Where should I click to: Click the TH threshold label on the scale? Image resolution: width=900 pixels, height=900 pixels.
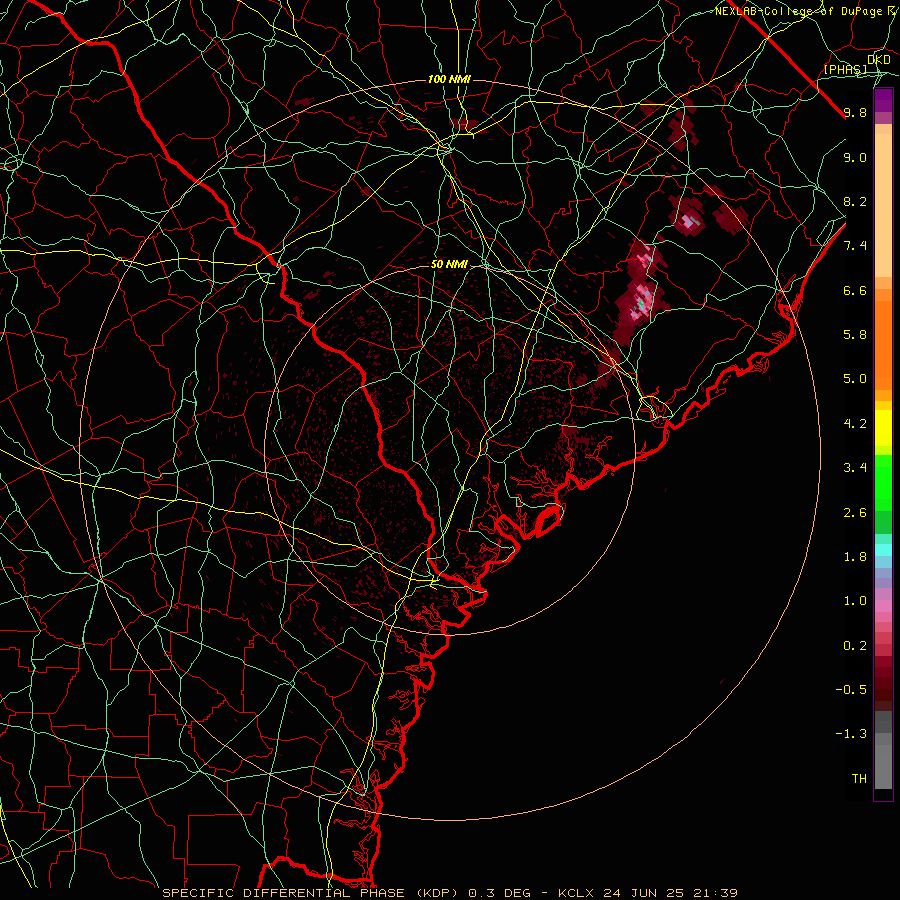coord(859,779)
